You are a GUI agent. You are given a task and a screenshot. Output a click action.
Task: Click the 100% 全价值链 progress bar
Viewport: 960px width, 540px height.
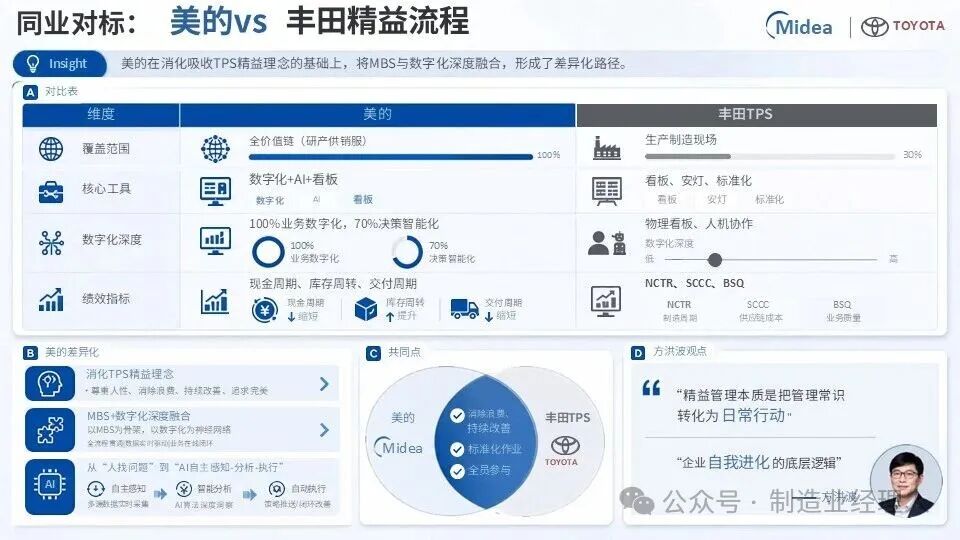(391, 157)
